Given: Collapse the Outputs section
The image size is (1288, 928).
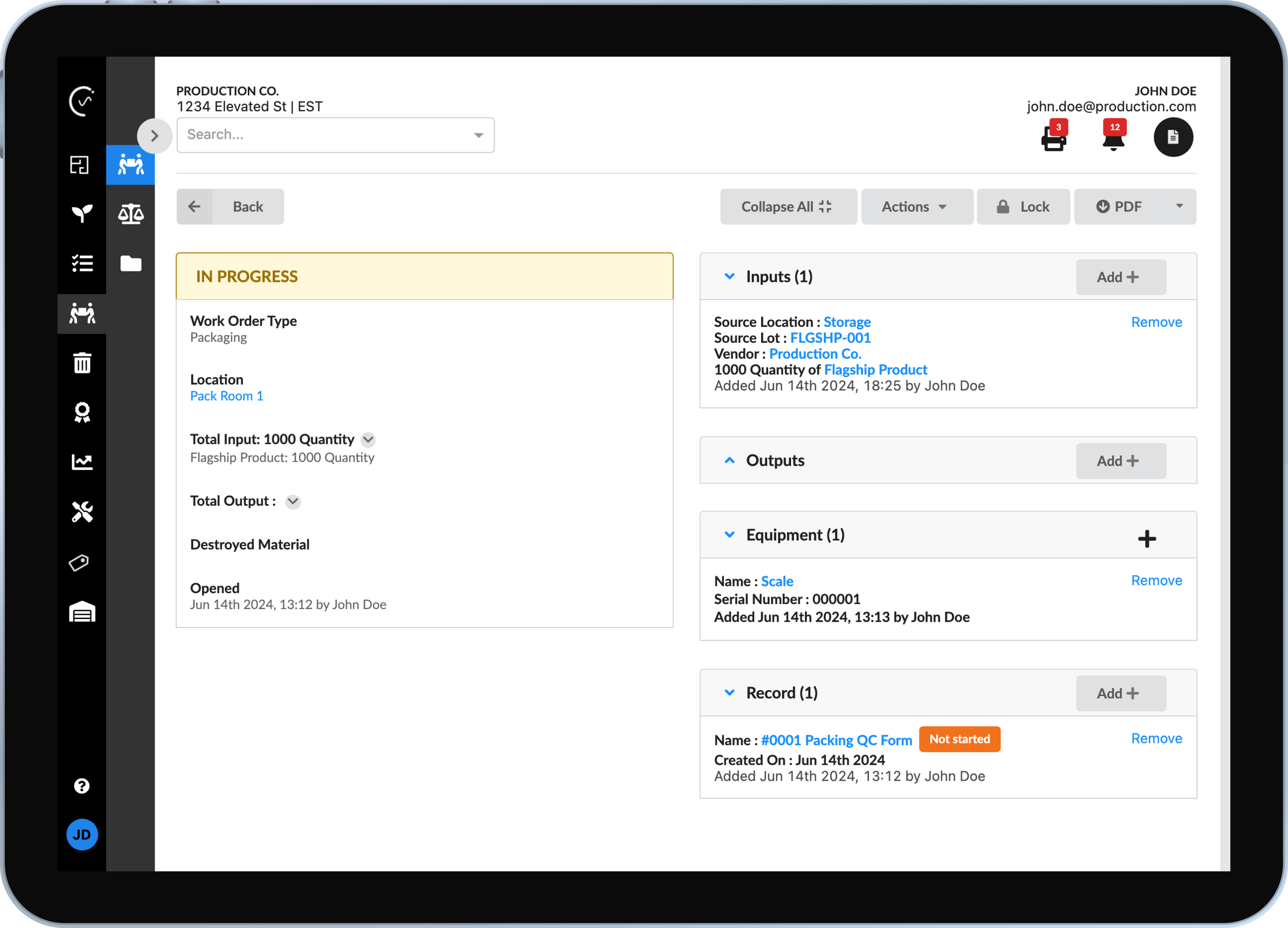Looking at the screenshot, I should 730,461.
